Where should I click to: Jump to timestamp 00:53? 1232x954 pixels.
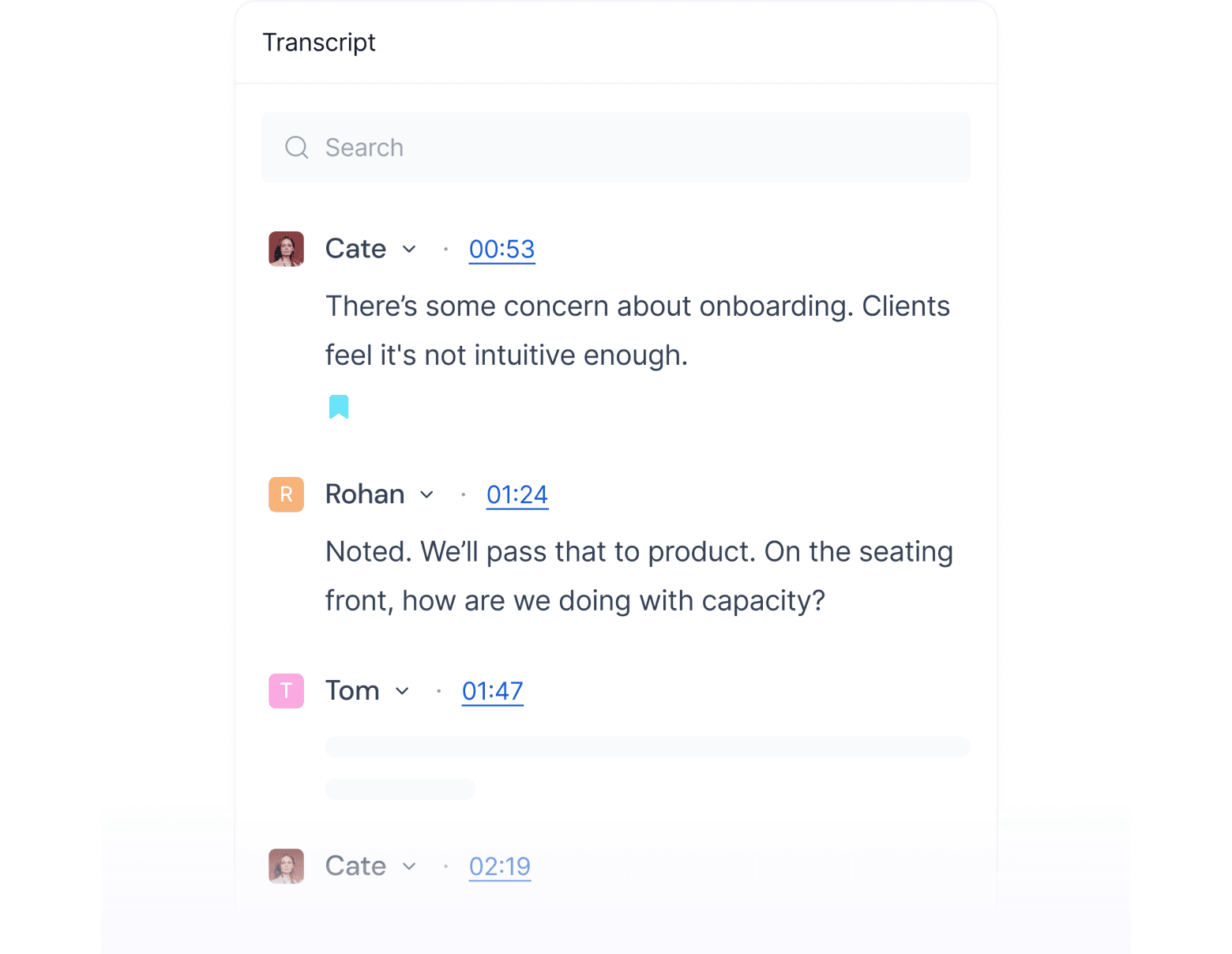coord(501,250)
